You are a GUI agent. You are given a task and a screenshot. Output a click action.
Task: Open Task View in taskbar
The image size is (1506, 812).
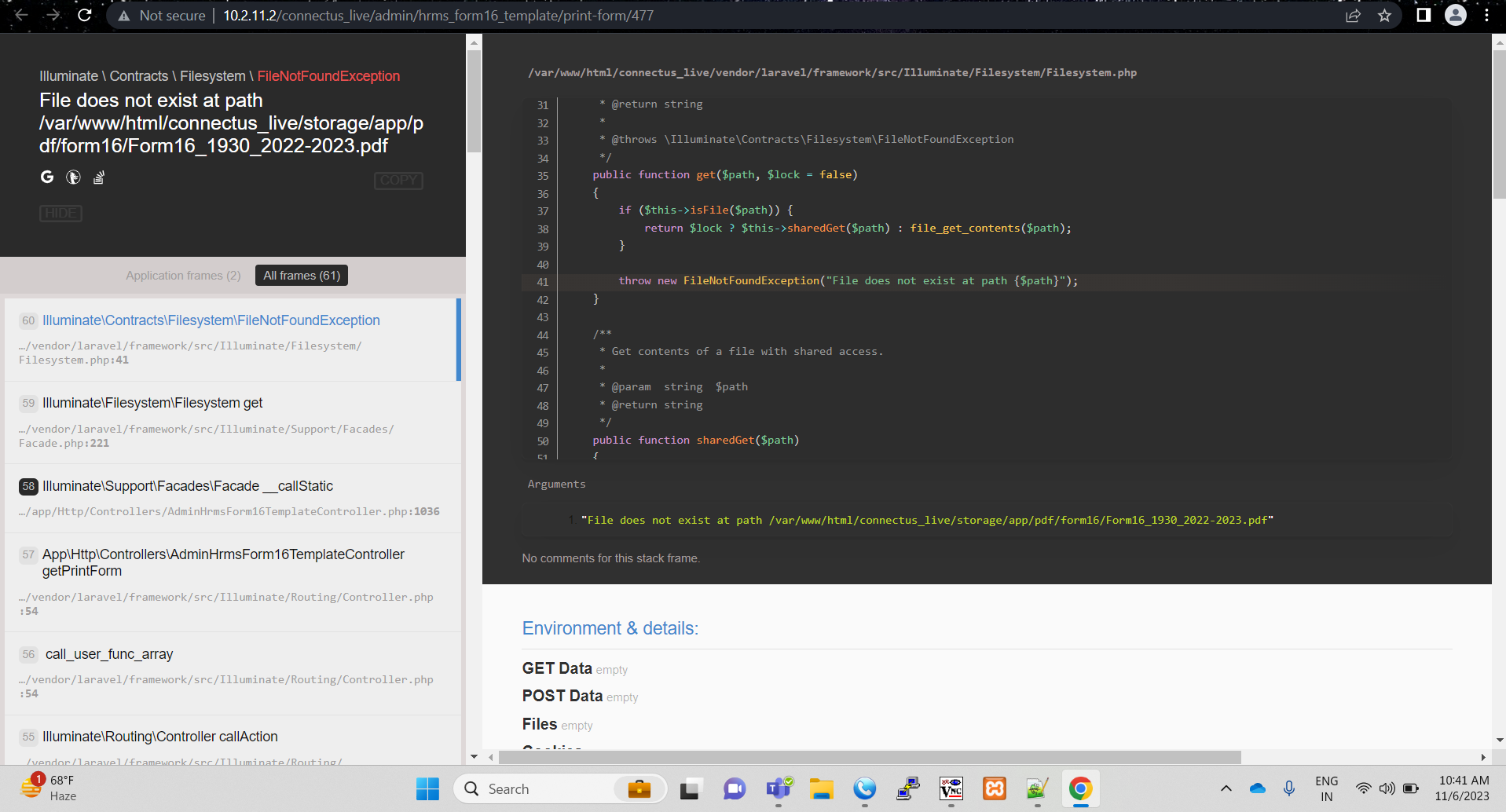pos(690,788)
